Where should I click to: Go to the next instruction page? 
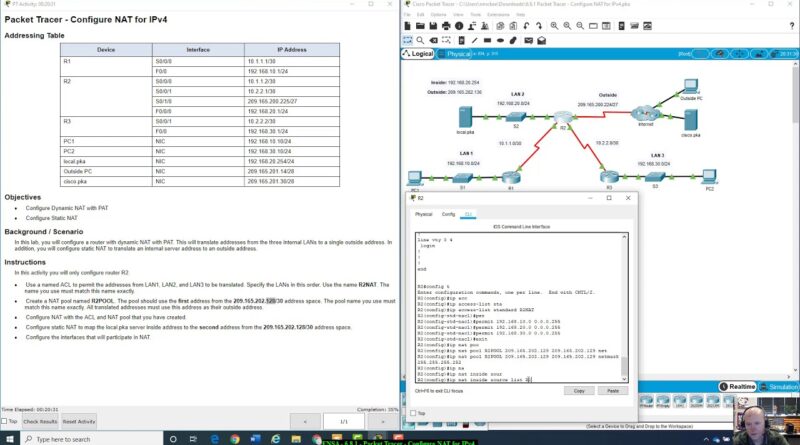pyautogui.click(x=383, y=422)
